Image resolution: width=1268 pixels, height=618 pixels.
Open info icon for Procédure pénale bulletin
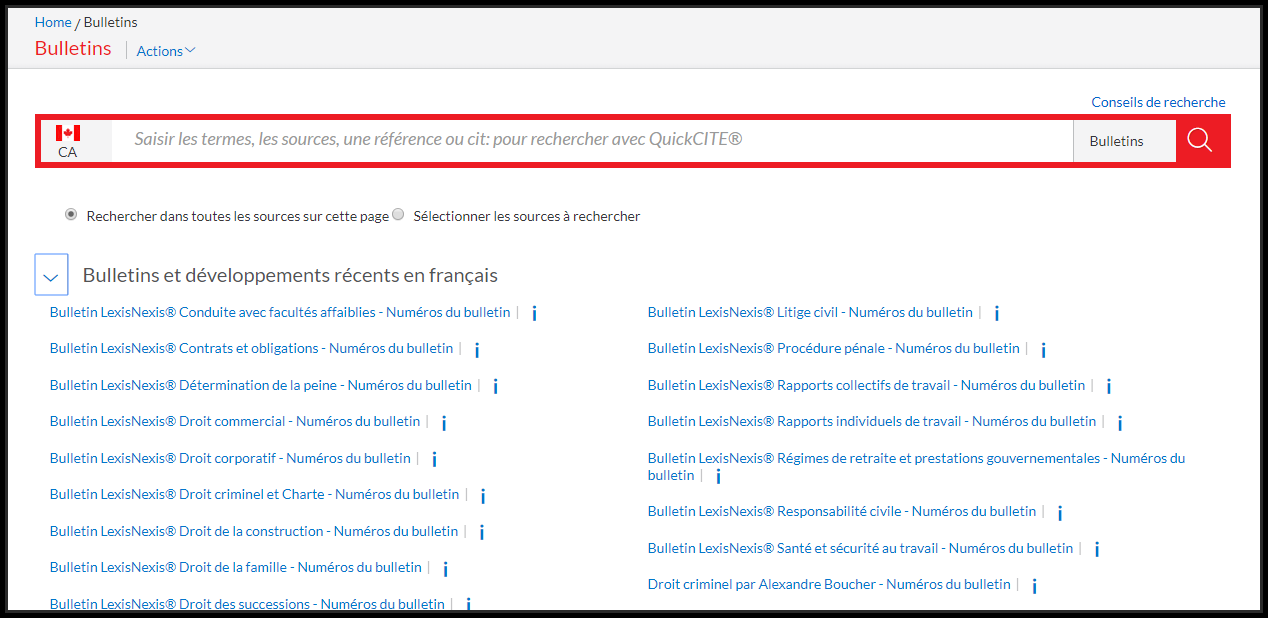(1044, 349)
